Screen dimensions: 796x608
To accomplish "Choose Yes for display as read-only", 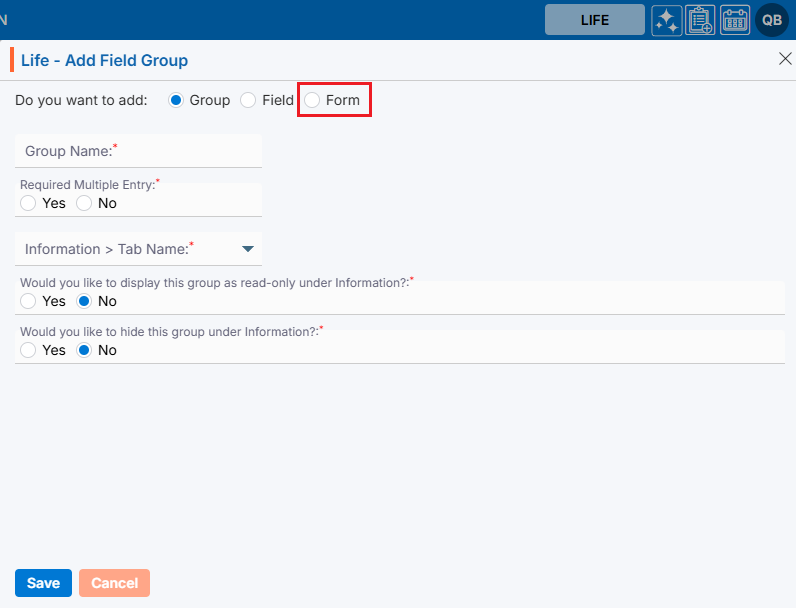I will tap(28, 301).
